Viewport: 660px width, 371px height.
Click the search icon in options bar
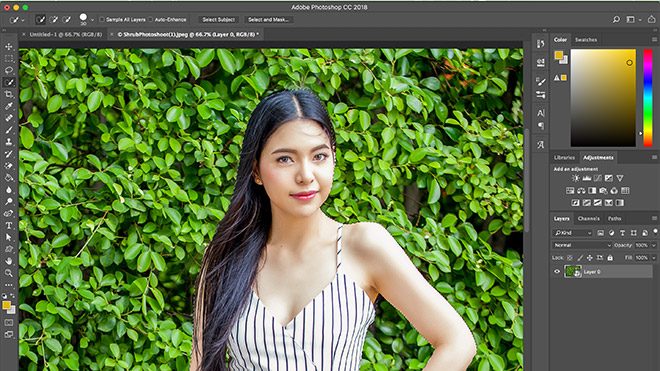[616, 19]
